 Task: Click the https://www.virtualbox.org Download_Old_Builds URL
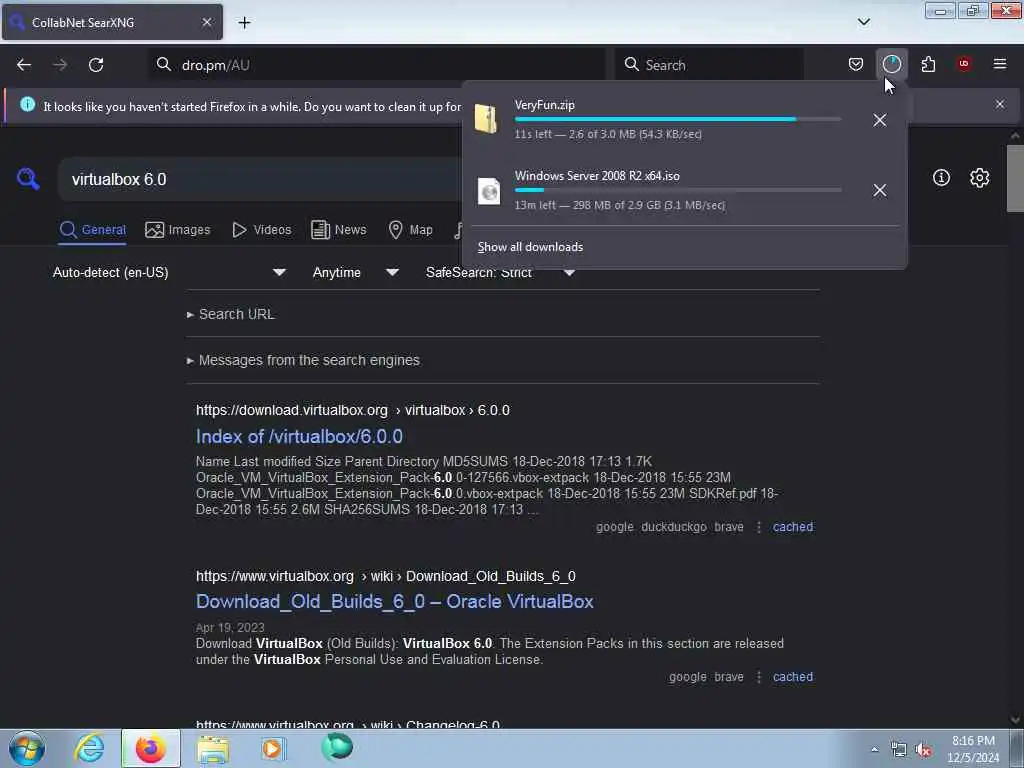pyautogui.click(x=385, y=576)
